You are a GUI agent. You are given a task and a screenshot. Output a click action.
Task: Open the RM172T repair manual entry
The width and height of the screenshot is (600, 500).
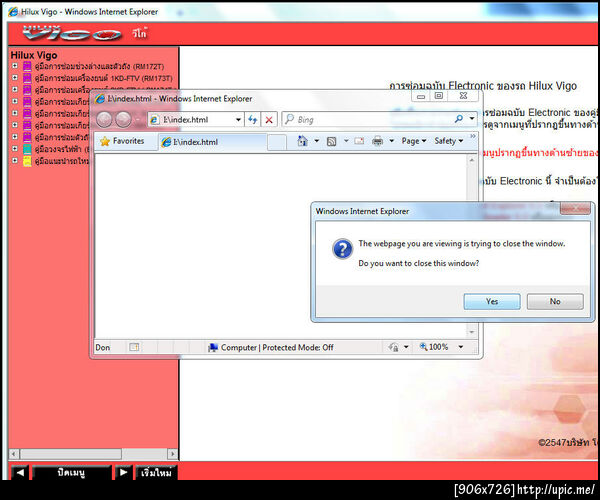click(x=99, y=67)
